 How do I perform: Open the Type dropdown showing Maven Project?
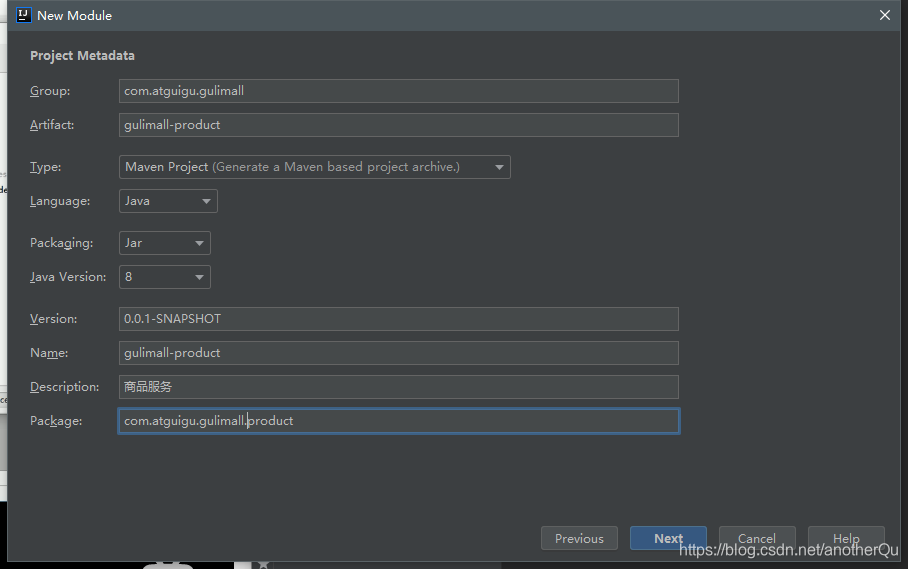pyautogui.click(x=314, y=167)
